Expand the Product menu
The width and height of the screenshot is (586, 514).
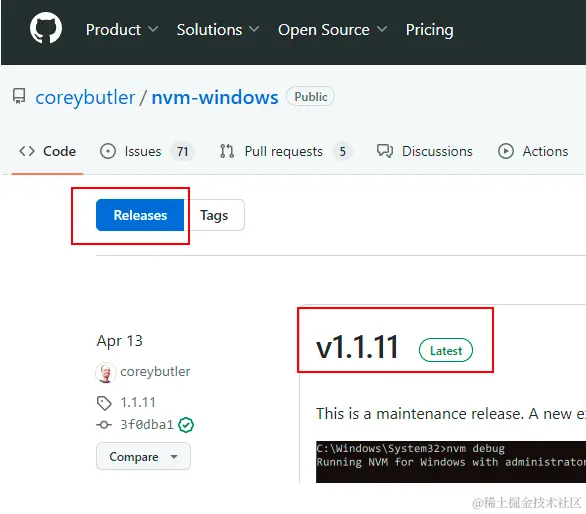click(122, 30)
